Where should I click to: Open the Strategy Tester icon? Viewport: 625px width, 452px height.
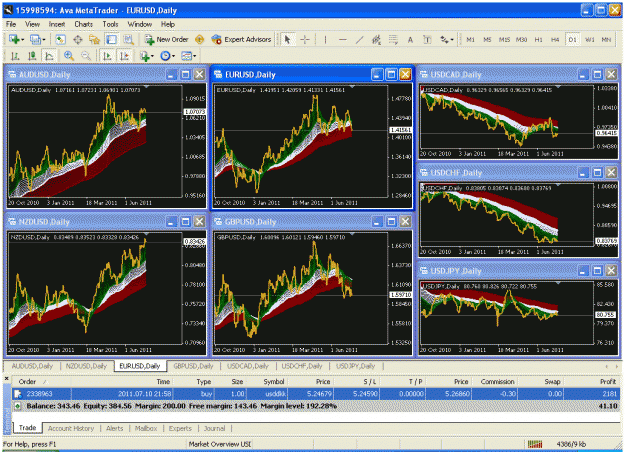(128, 39)
